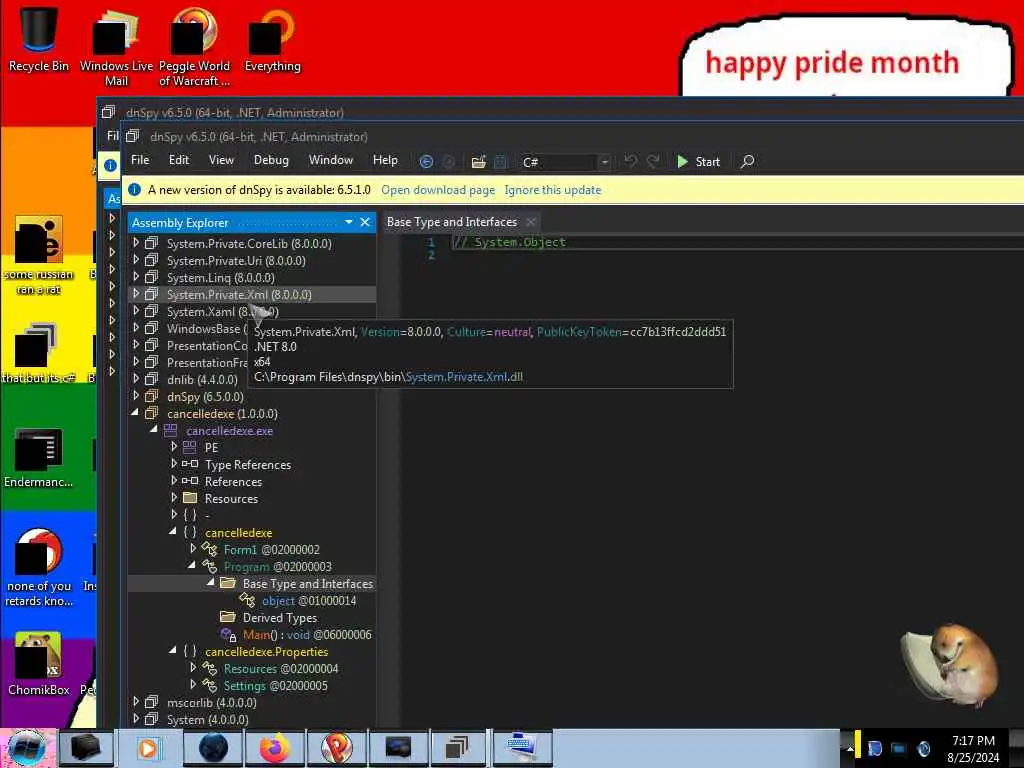Click the Type References node icon
The height and width of the screenshot is (768, 1024).
click(x=190, y=464)
